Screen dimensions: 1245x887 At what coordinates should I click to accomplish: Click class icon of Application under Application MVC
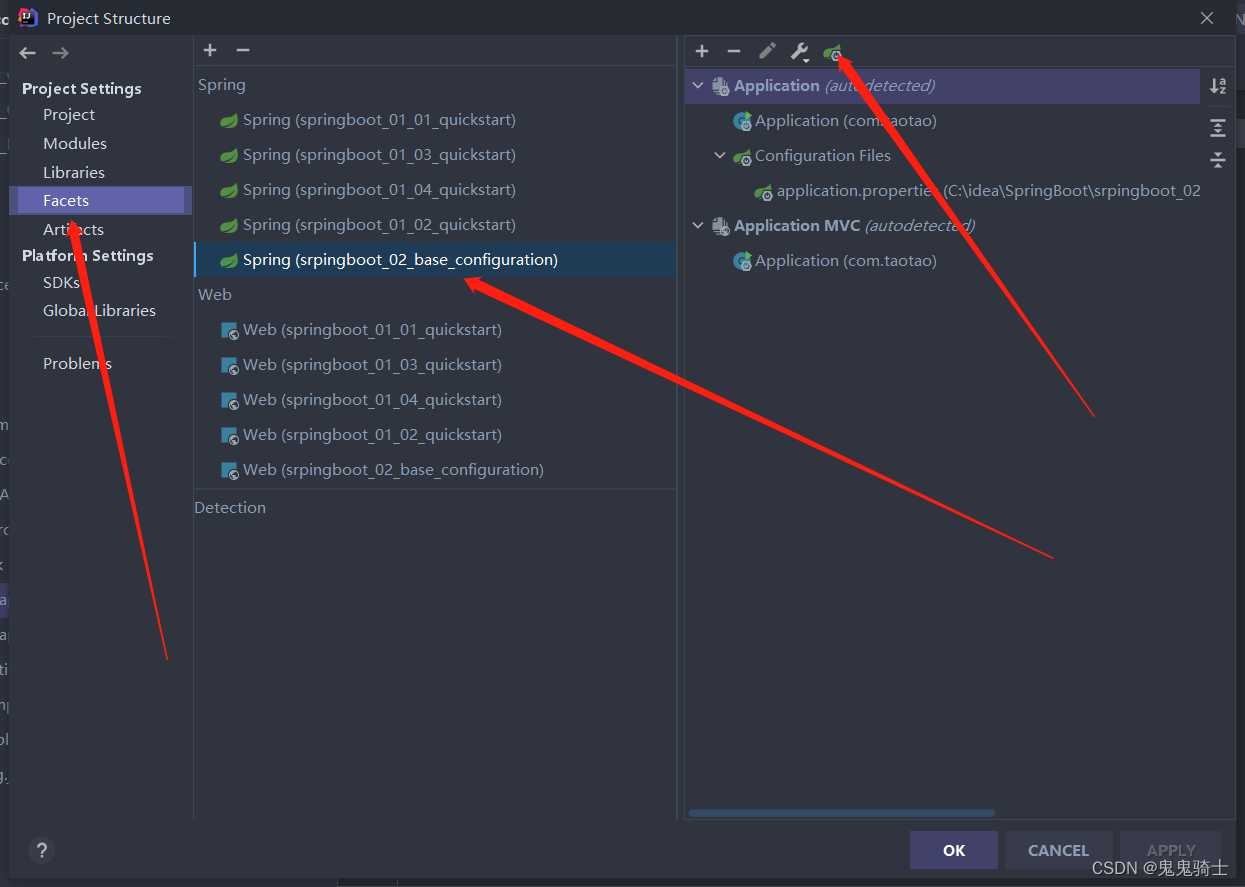742,262
